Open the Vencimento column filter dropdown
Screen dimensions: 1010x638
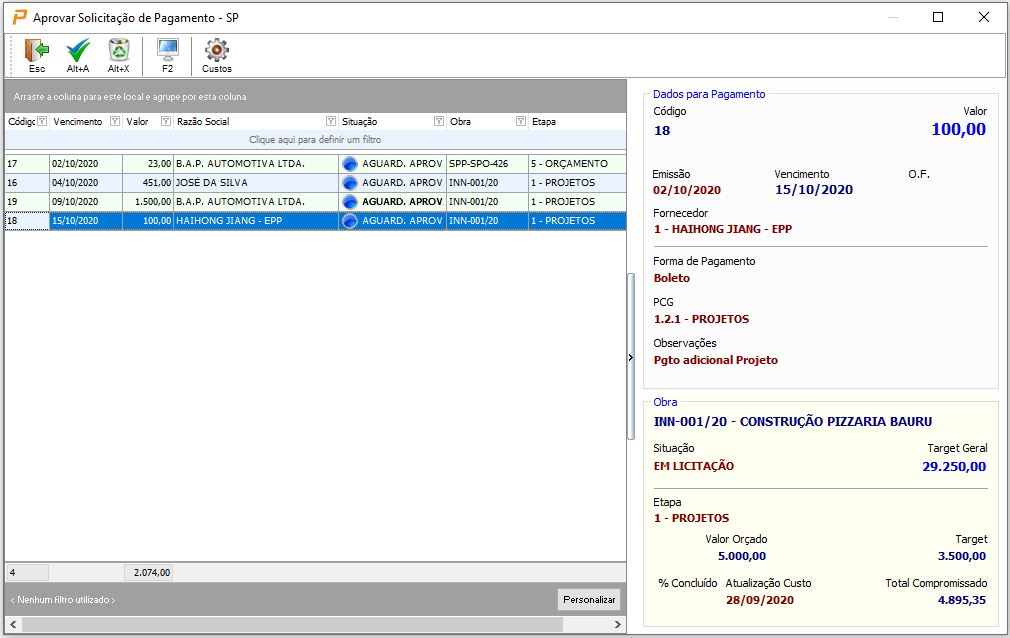coord(115,121)
